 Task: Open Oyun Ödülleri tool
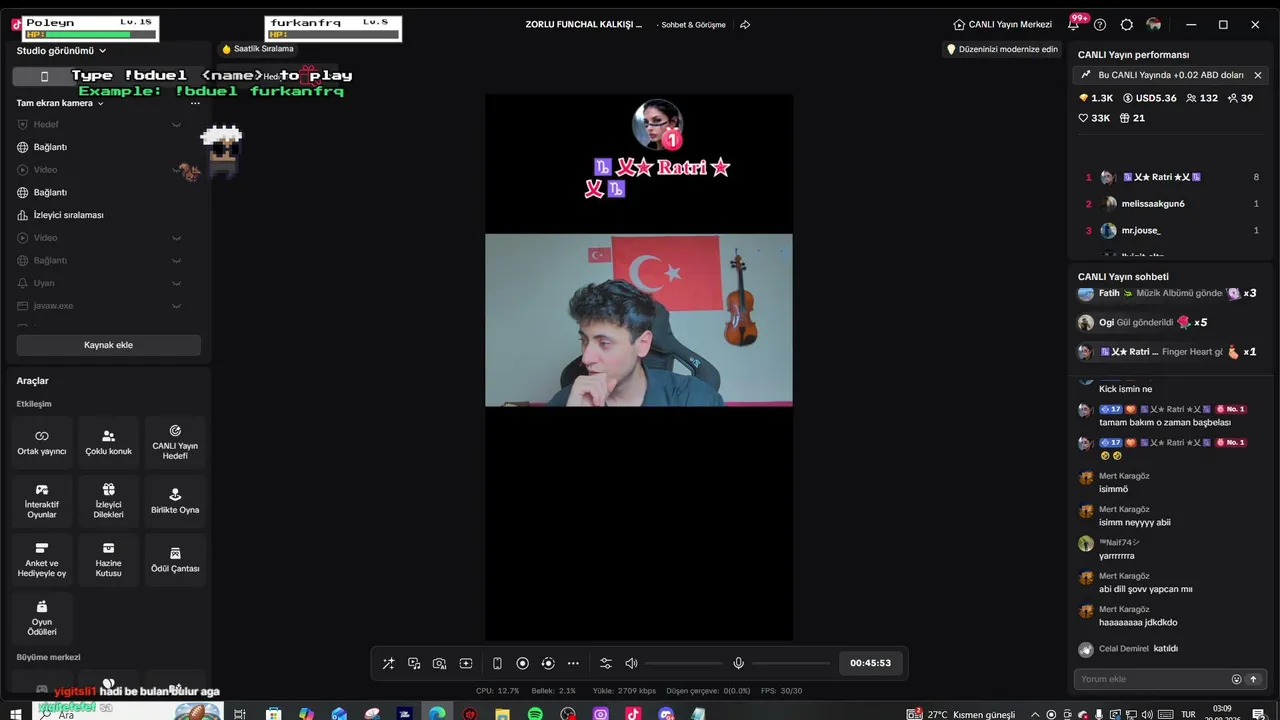pyautogui.click(x=42, y=619)
